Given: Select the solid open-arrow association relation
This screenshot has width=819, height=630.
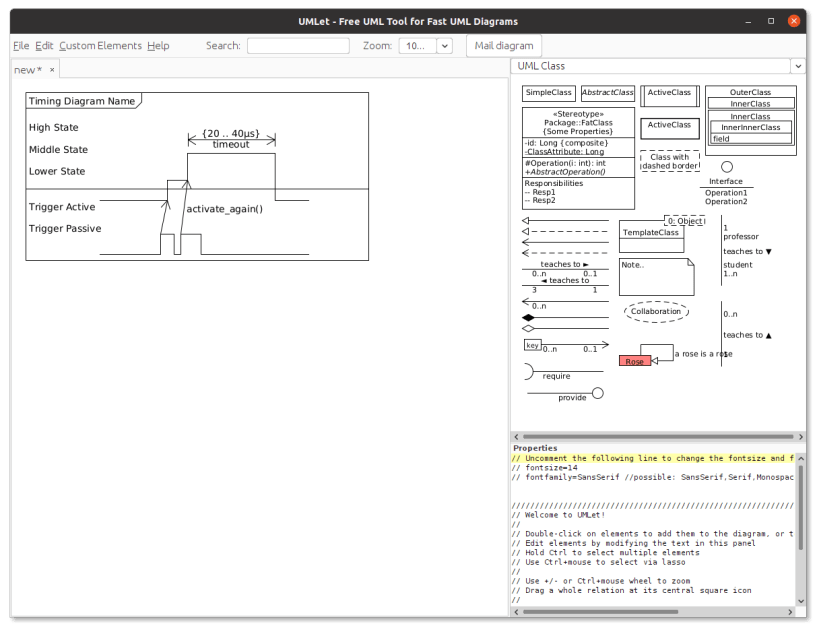Looking at the screenshot, I should tap(565, 242).
